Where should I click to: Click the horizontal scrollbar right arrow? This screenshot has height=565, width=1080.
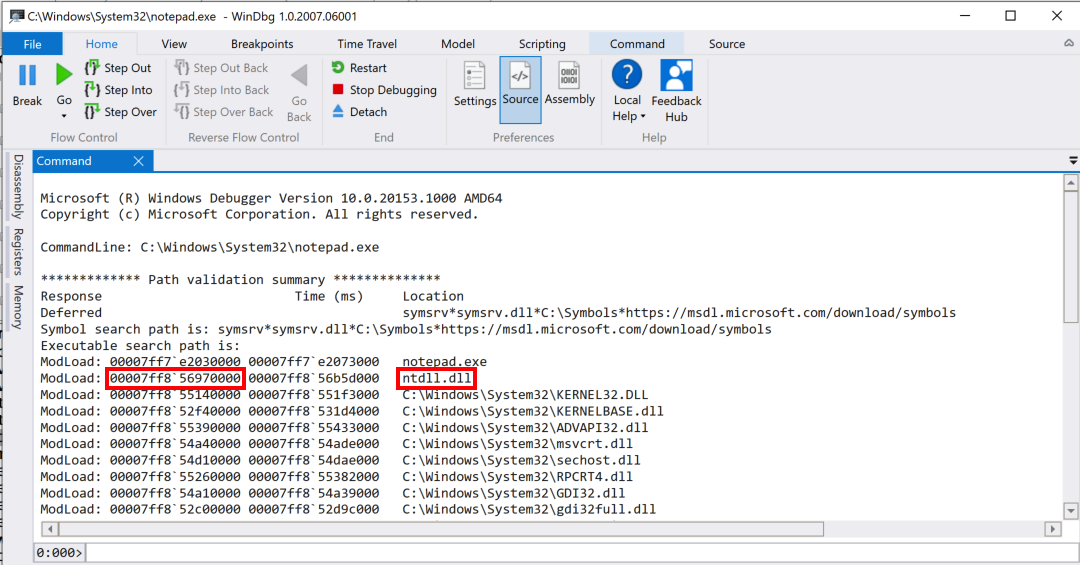1052,529
